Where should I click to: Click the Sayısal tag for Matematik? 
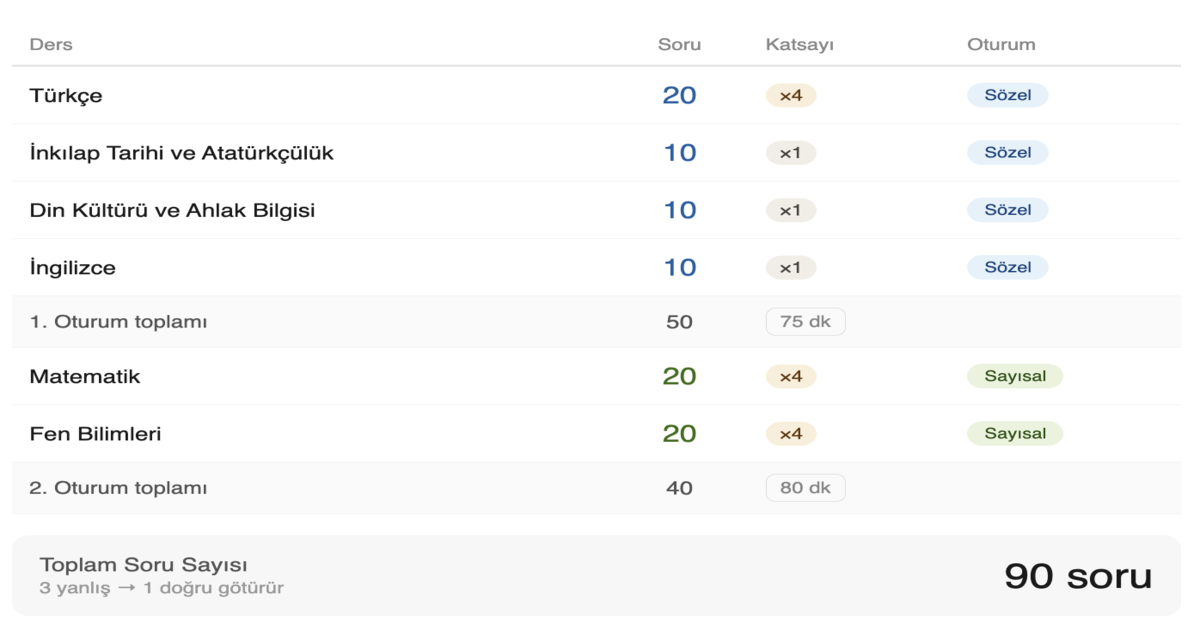pos(1015,377)
